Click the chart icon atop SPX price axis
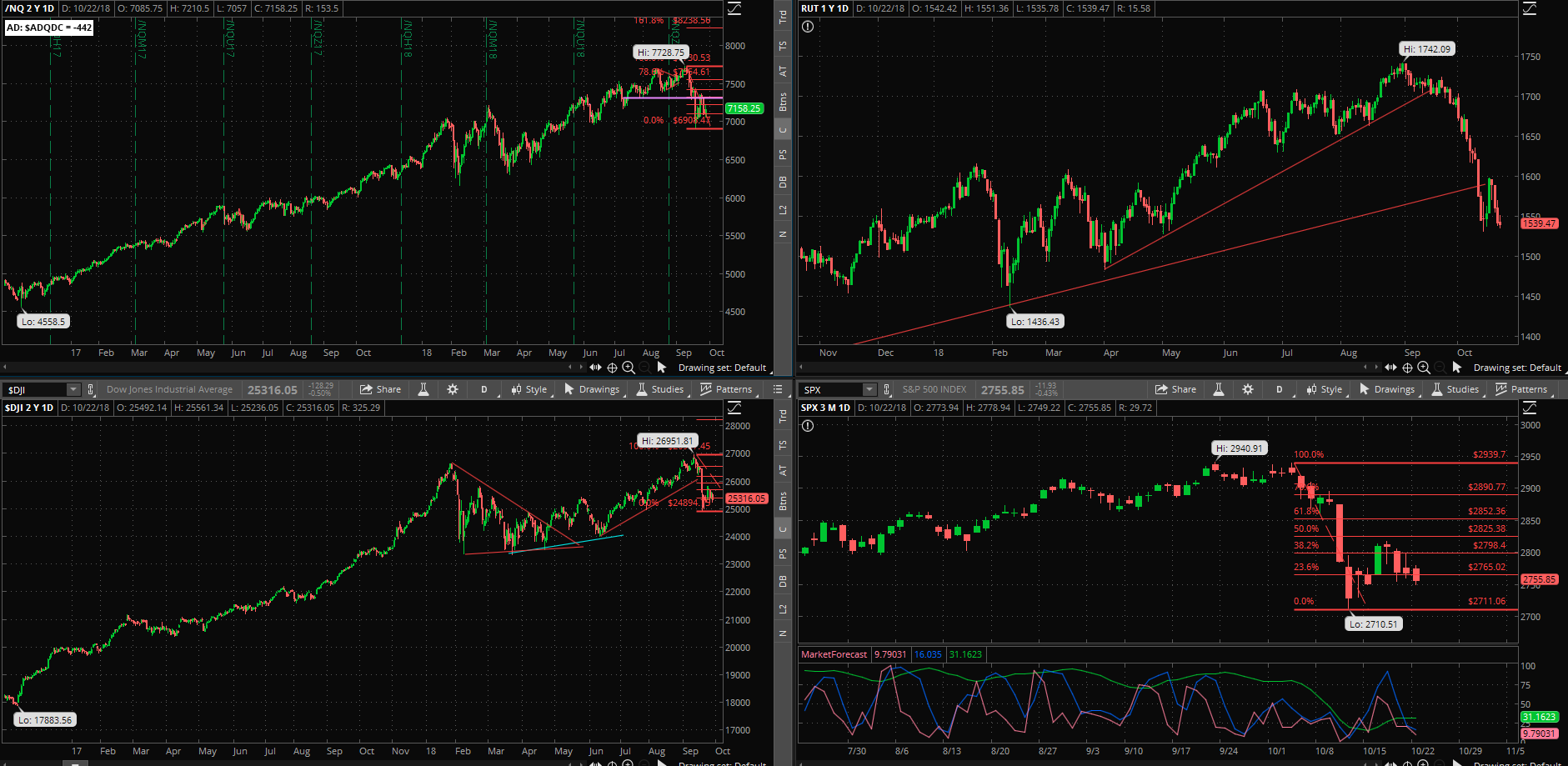The width and height of the screenshot is (1568, 766). [x=1530, y=408]
